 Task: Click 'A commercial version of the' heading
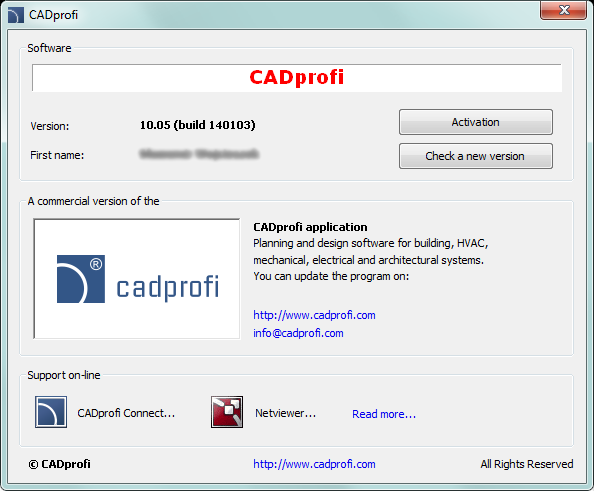(x=93, y=201)
